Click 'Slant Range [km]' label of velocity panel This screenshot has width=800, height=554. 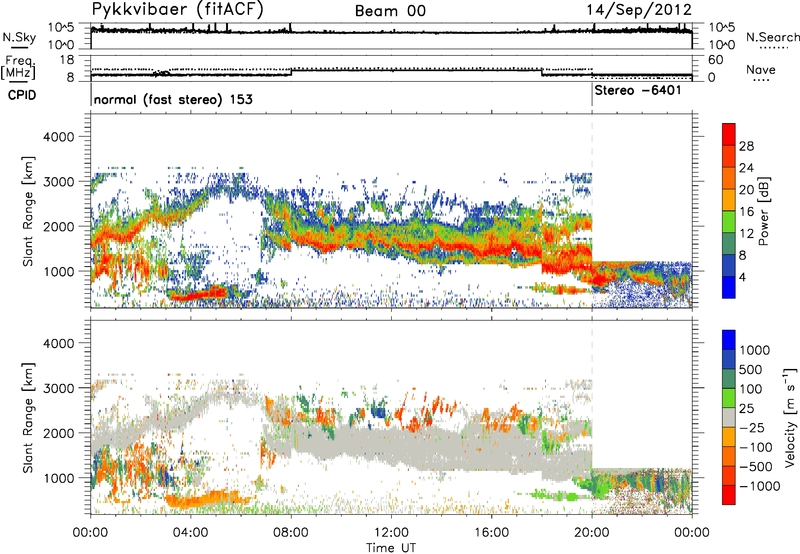tap(28, 418)
